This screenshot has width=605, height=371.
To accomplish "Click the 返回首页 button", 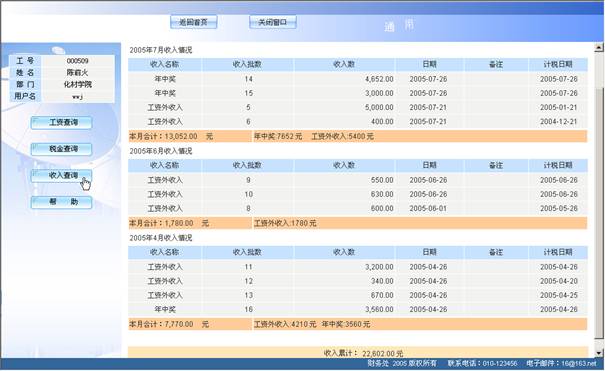I will (193, 22).
